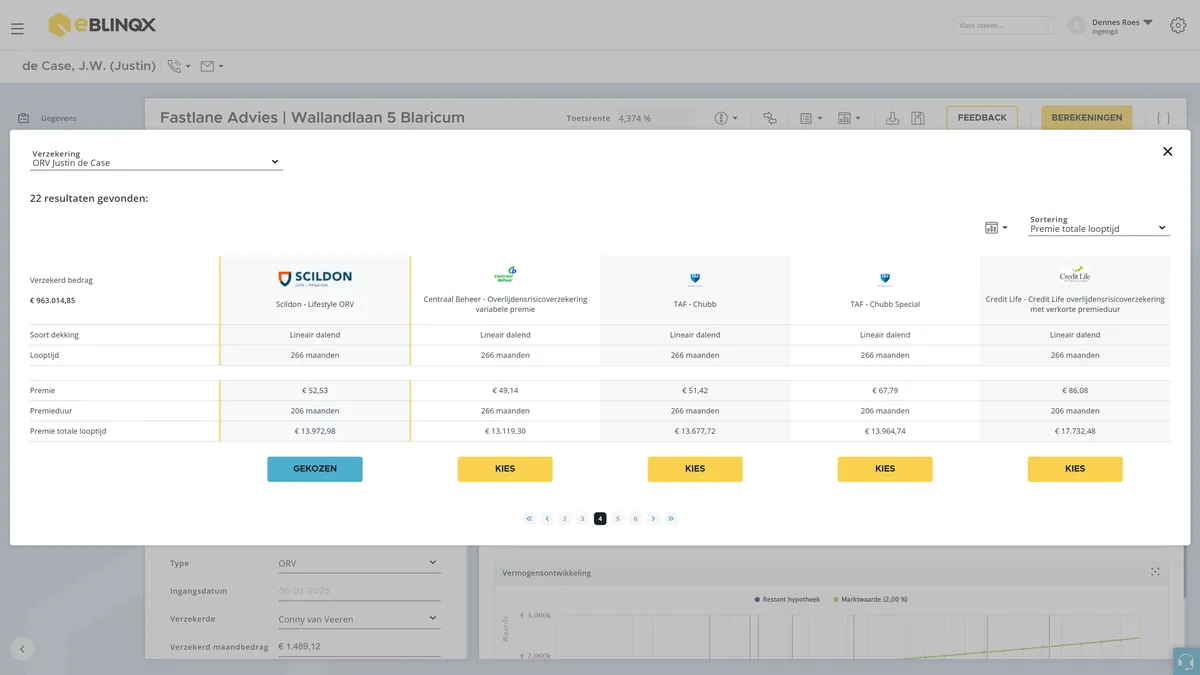Viewport: 1200px width, 675px height.
Task: Click the Berekeningen button
Action: [x=1087, y=118]
